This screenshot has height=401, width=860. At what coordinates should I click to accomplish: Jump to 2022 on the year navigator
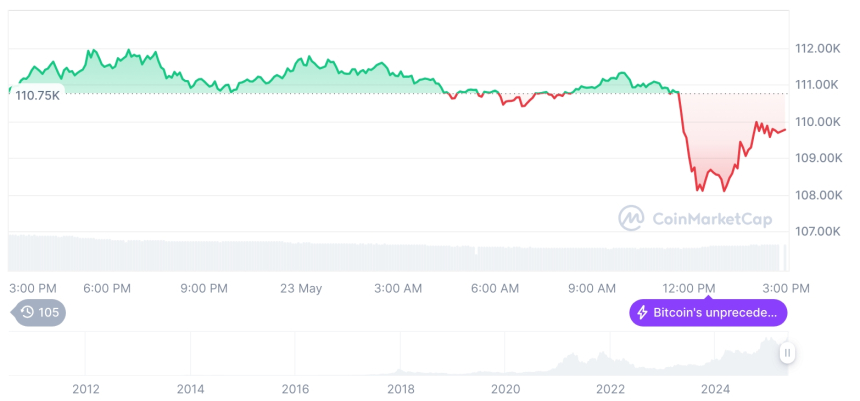tap(610, 389)
